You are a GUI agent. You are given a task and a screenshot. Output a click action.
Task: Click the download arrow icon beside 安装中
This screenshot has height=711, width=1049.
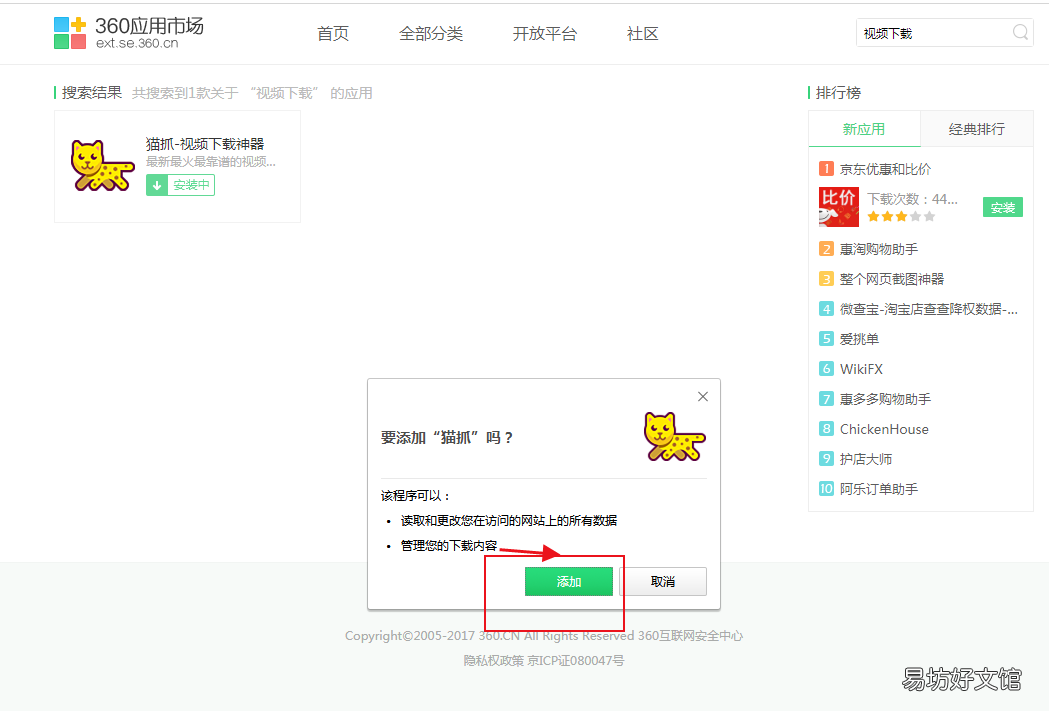(157, 185)
